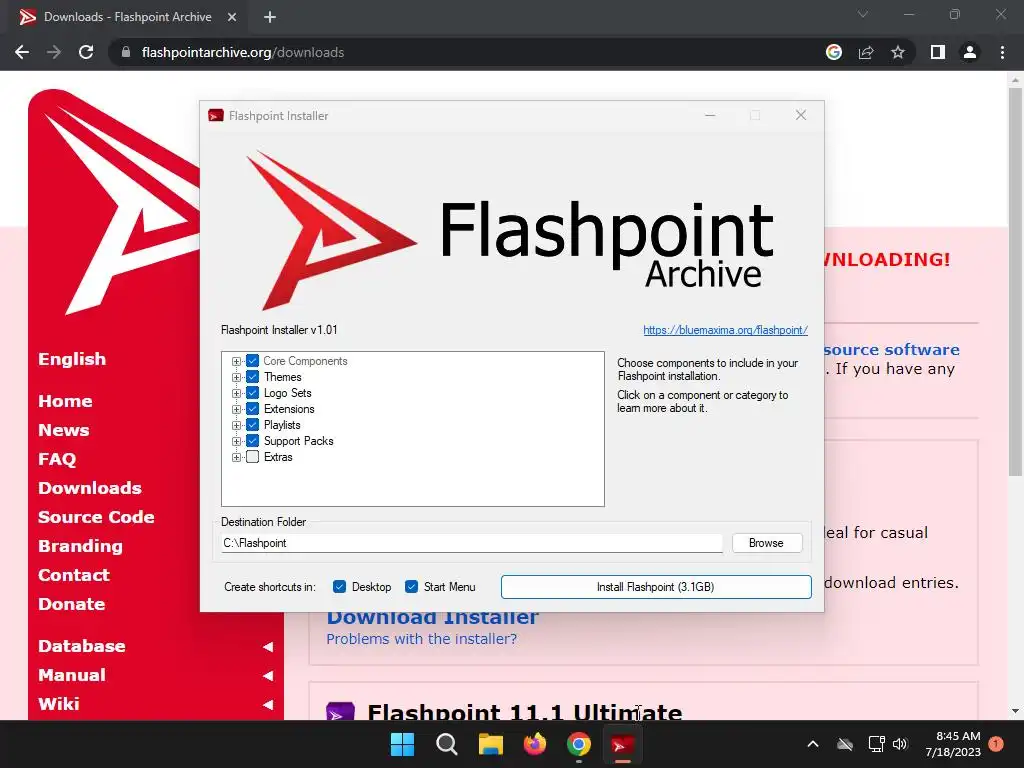Disable the Desktop shortcut checkbox
The image size is (1024, 768).
click(339, 586)
